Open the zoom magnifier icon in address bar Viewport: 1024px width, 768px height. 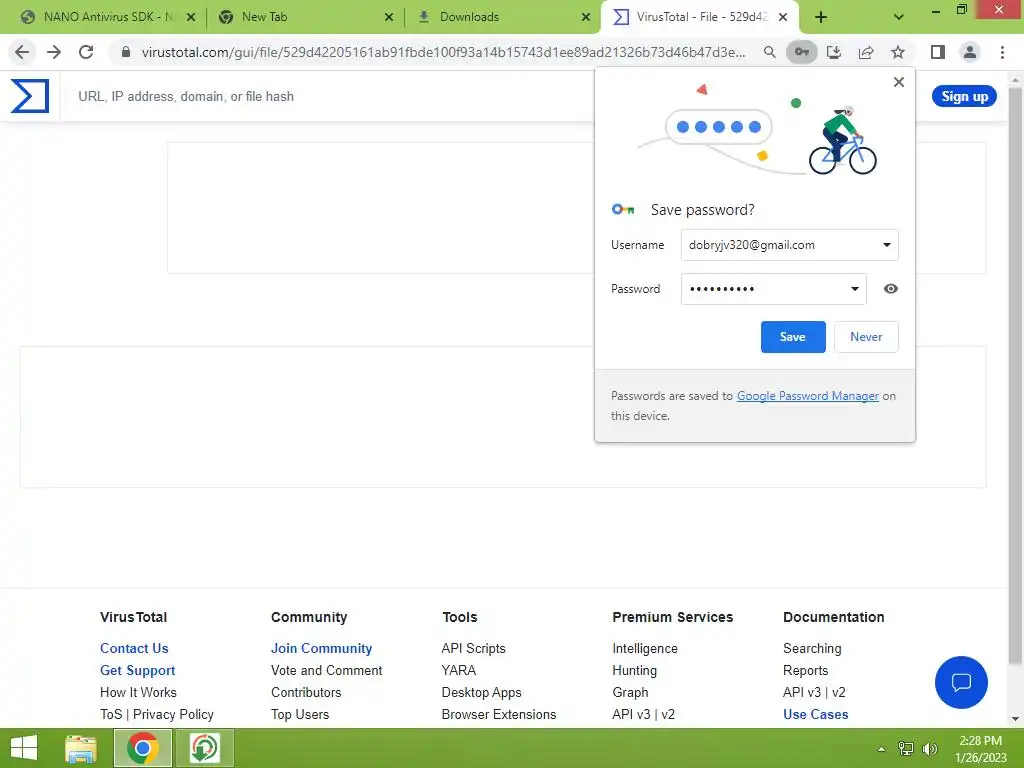tap(769, 52)
